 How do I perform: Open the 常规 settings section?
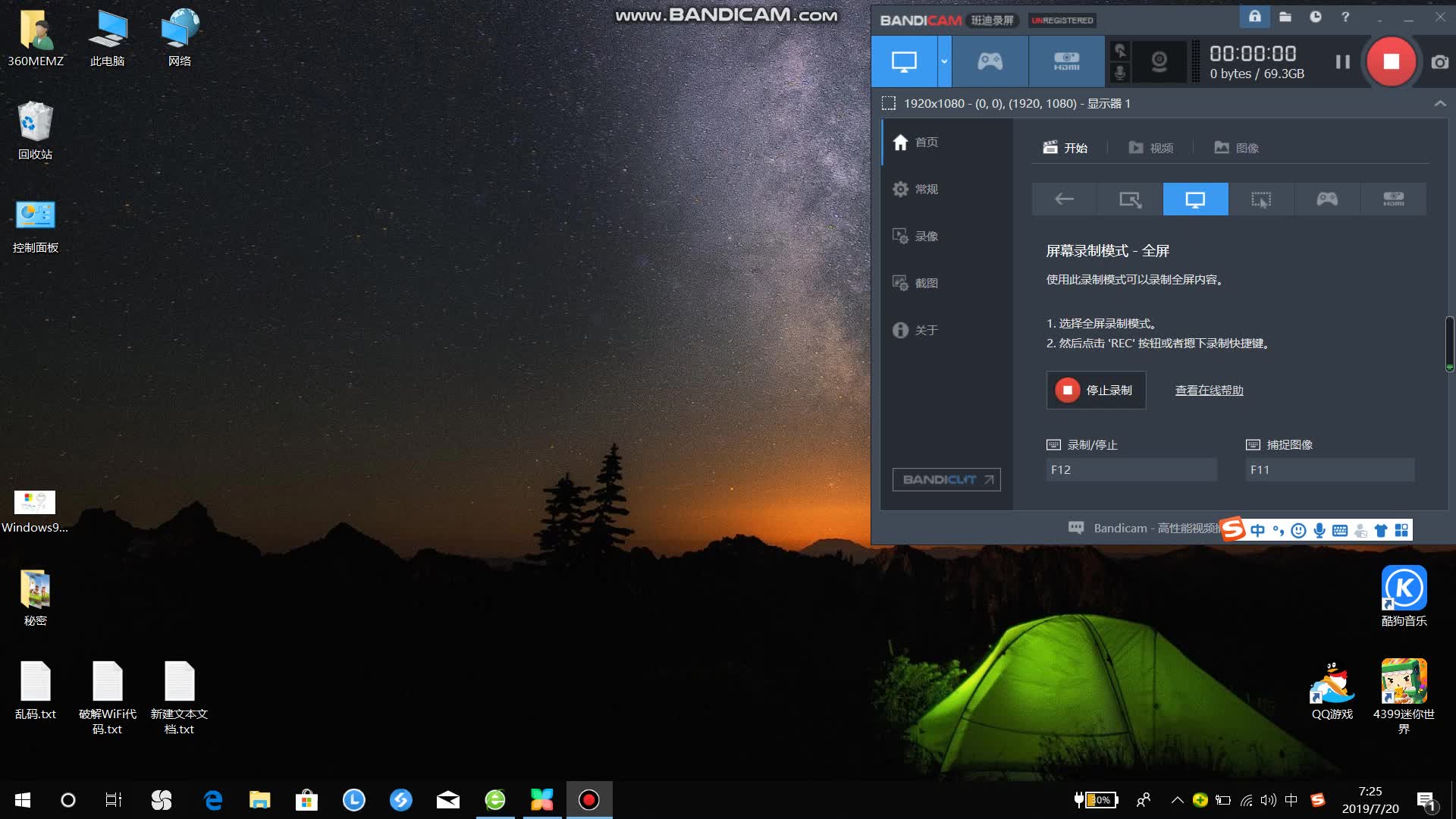point(927,189)
